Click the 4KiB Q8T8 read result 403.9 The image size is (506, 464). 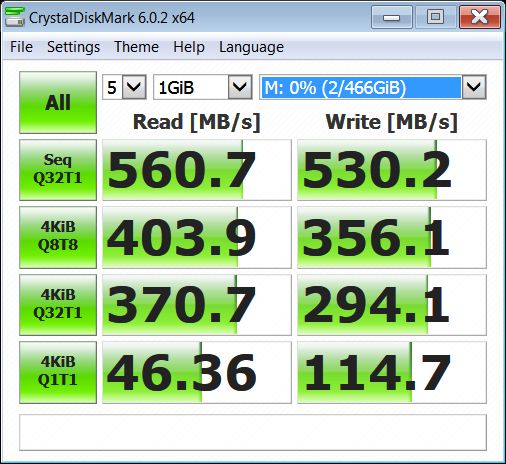click(197, 237)
